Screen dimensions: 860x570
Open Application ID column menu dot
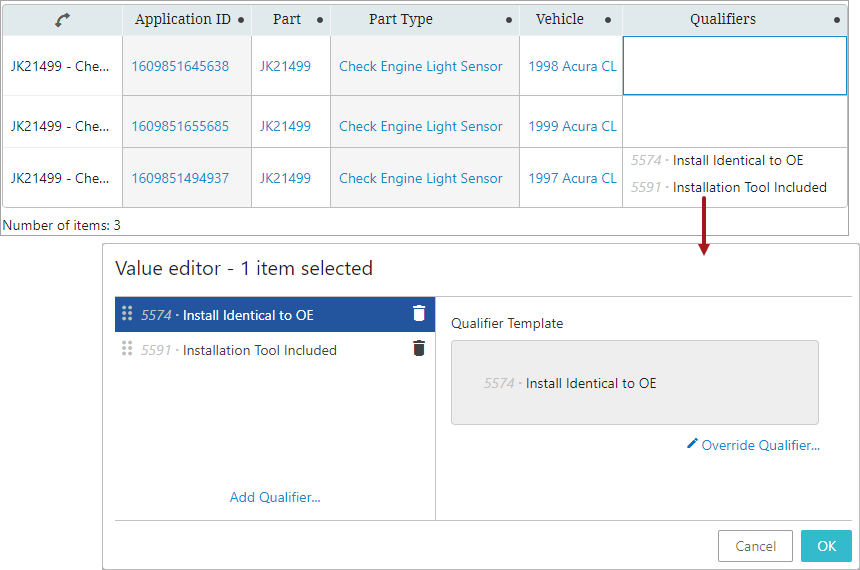tap(241, 20)
